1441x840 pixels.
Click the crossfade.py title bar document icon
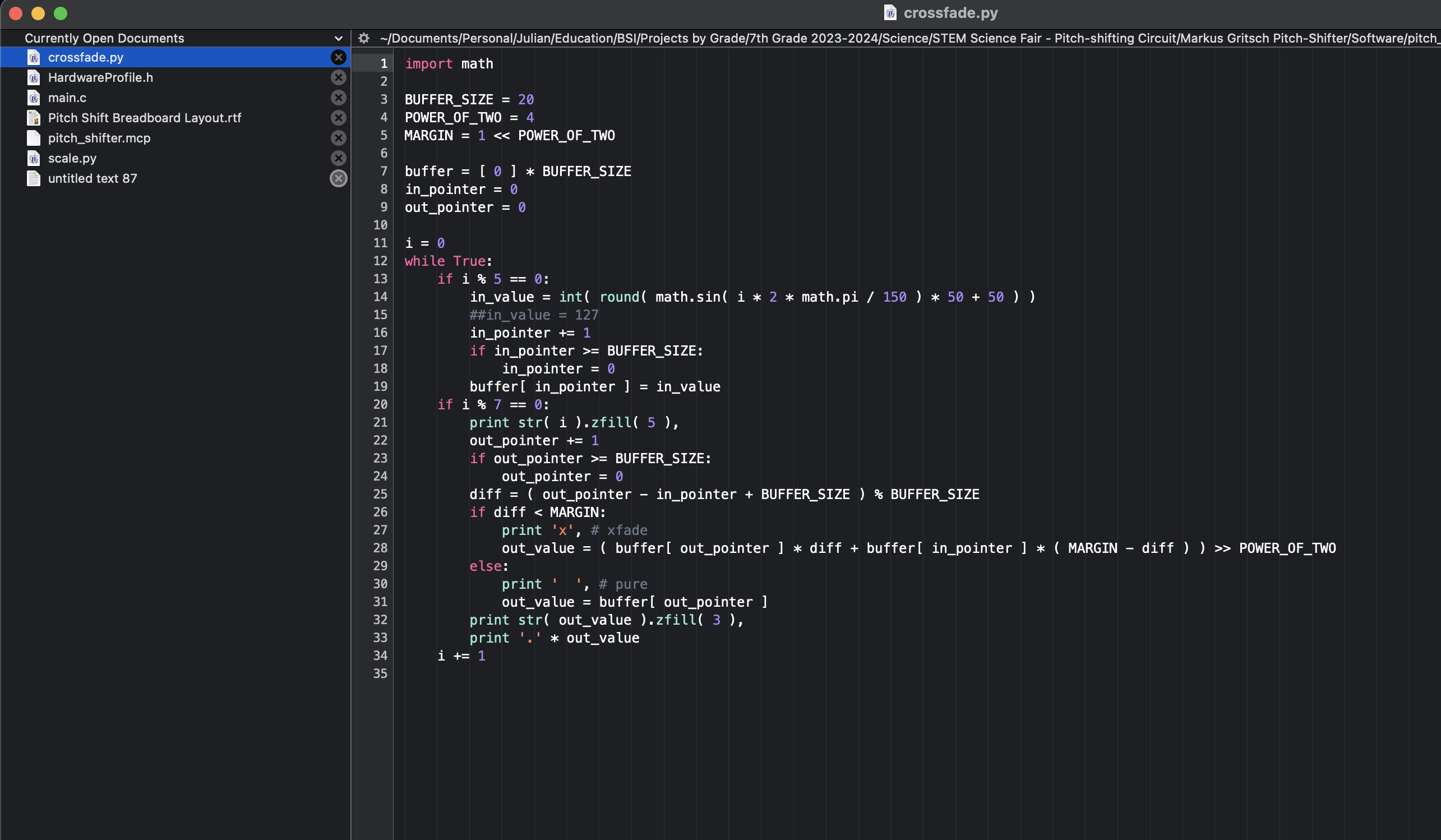coord(890,12)
